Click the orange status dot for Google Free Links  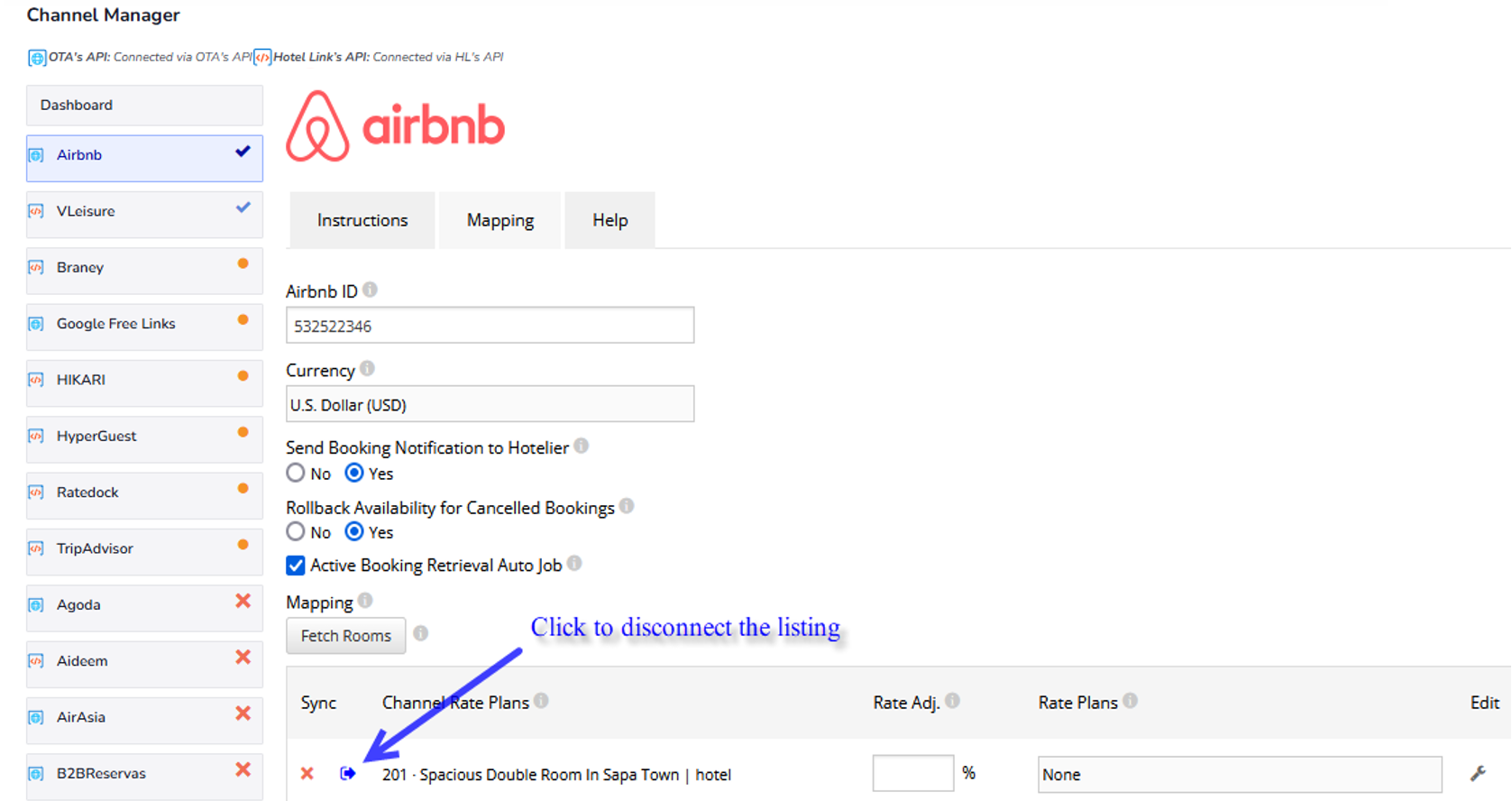coord(243,319)
